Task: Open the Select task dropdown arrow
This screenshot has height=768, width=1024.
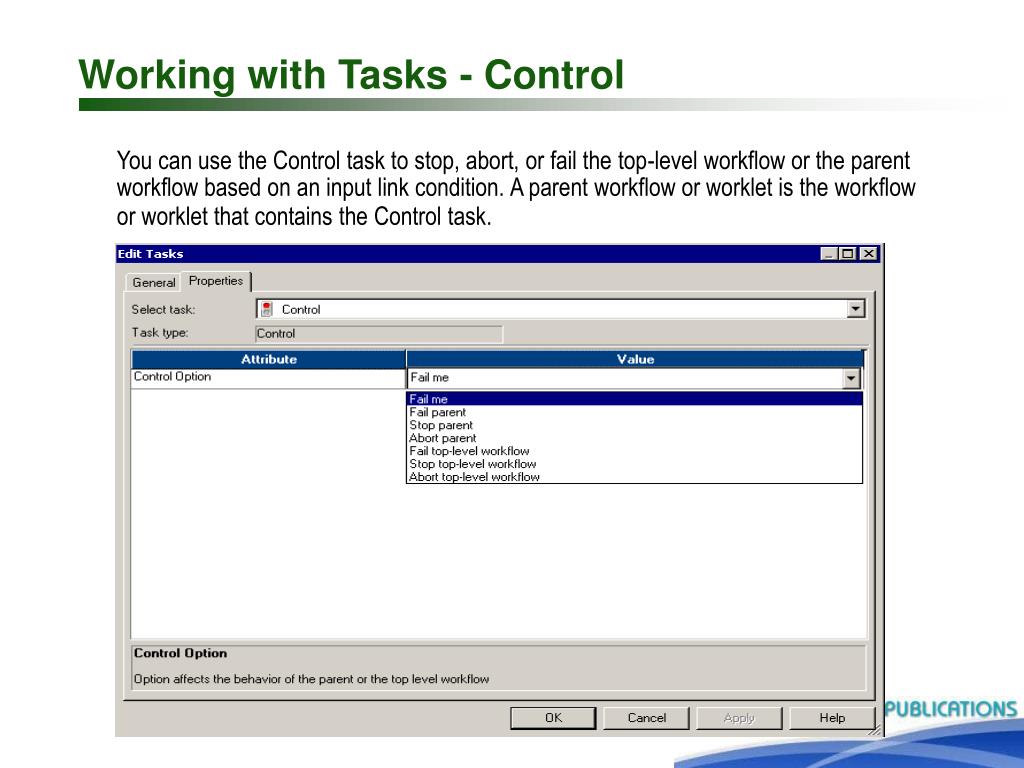Action: pyautogui.click(x=856, y=309)
